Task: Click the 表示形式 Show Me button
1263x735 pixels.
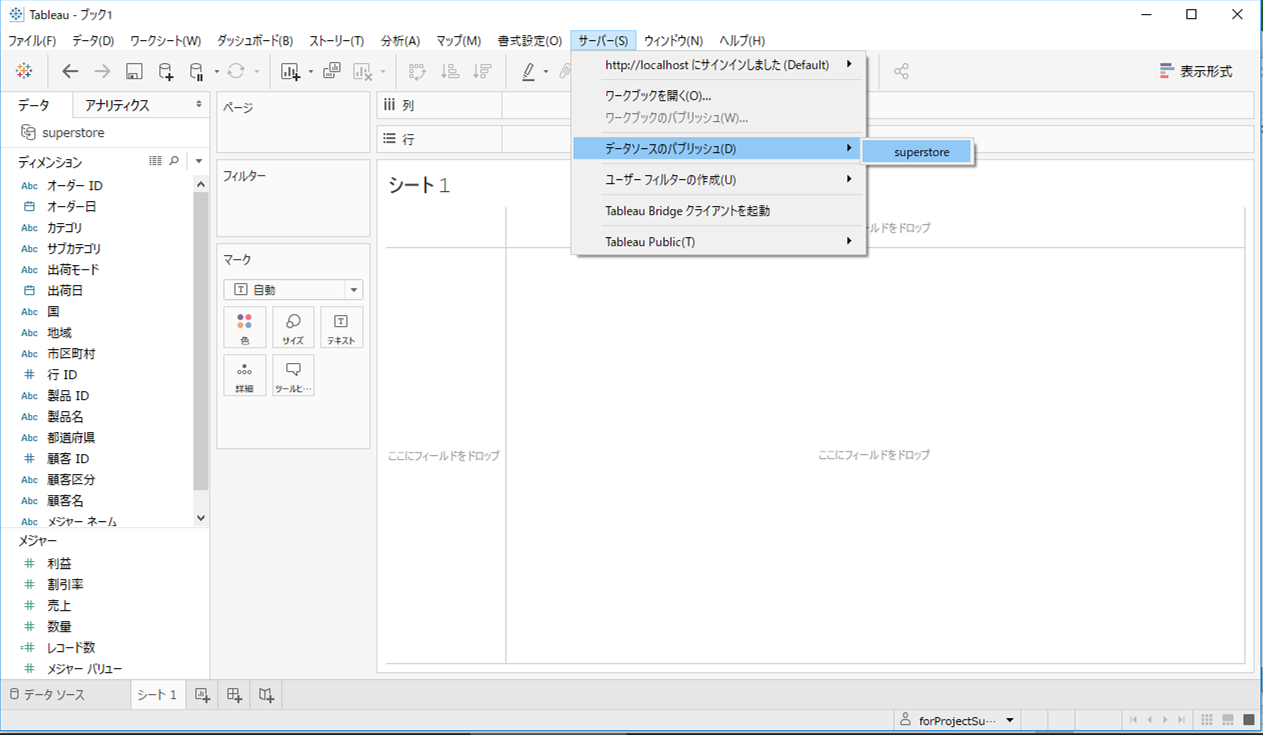Action: point(1196,71)
